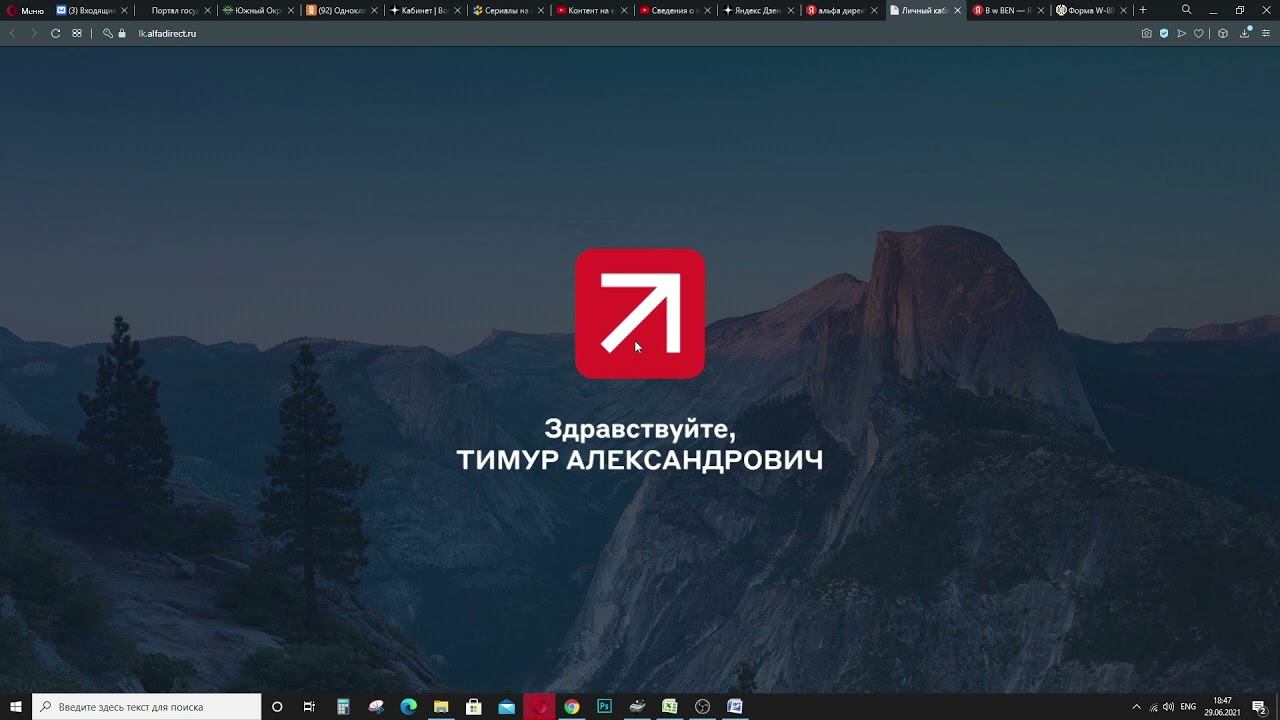This screenshot has height=720, width=1280.
Task: View site security lock information
Action: coord(122,33)
